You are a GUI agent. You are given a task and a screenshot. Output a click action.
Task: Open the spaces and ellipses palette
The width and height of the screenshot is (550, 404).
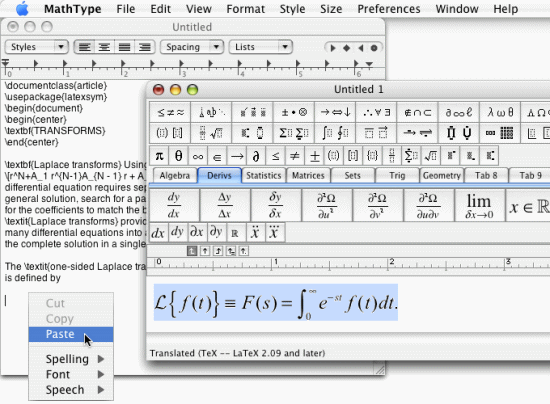[211, 112]
